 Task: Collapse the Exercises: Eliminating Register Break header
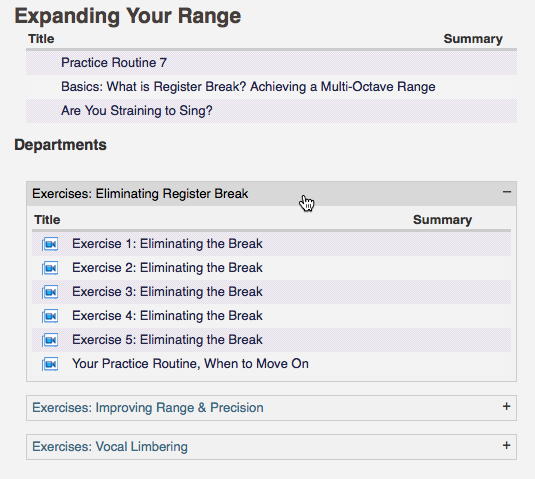click(x=271, y=194)
